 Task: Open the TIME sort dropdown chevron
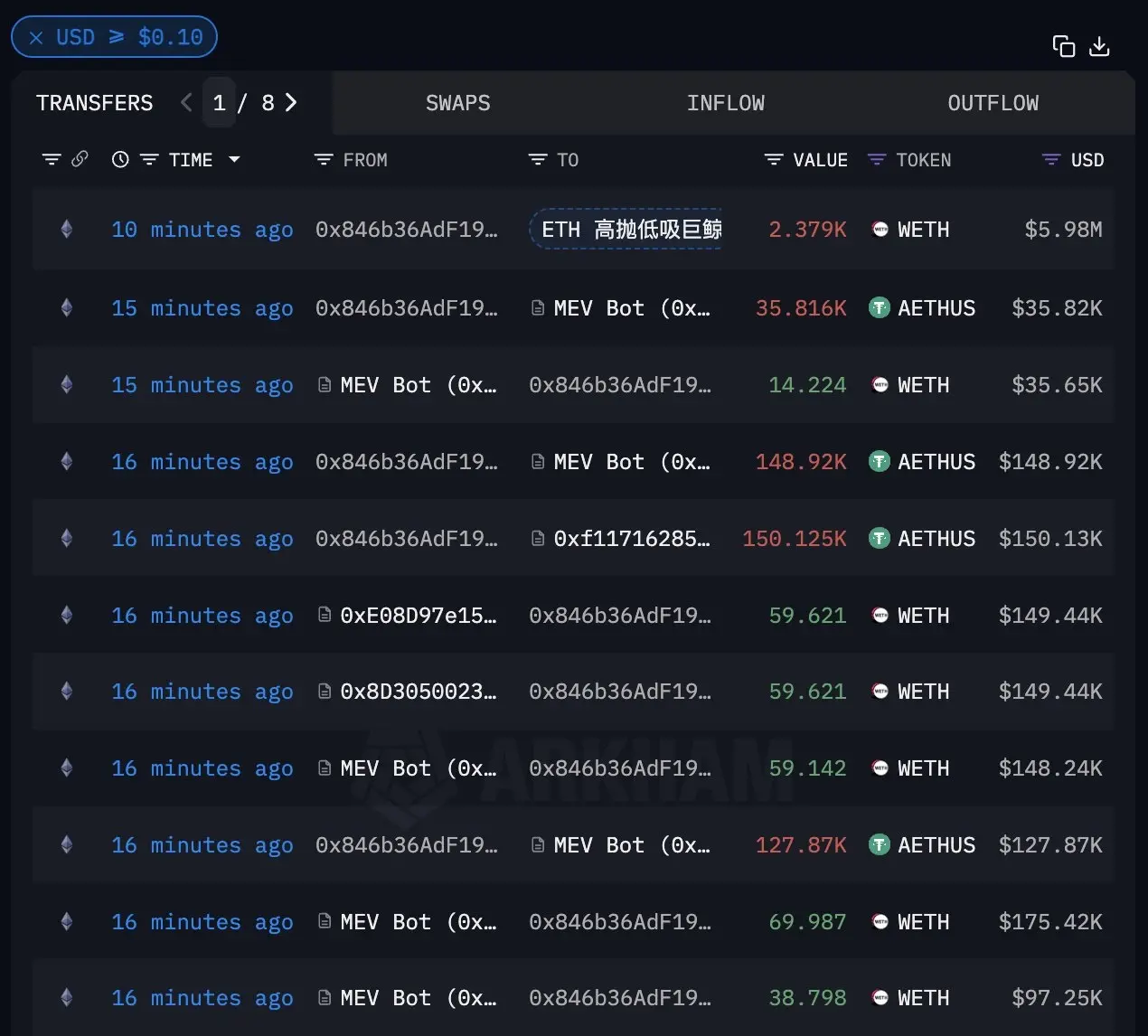[x=234, y=159]
